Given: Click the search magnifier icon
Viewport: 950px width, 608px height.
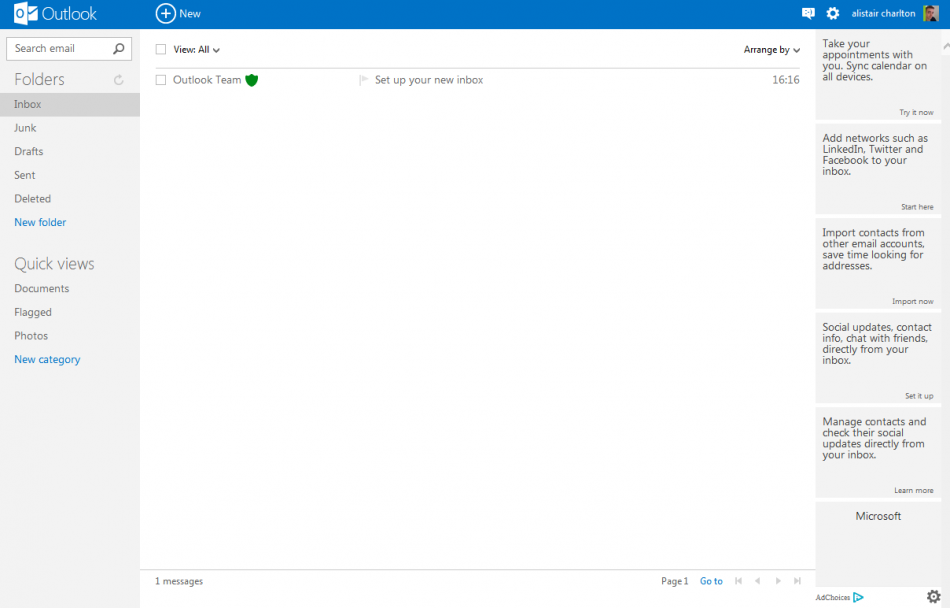Looking at the screenshot, I should [x=119, y=48].
